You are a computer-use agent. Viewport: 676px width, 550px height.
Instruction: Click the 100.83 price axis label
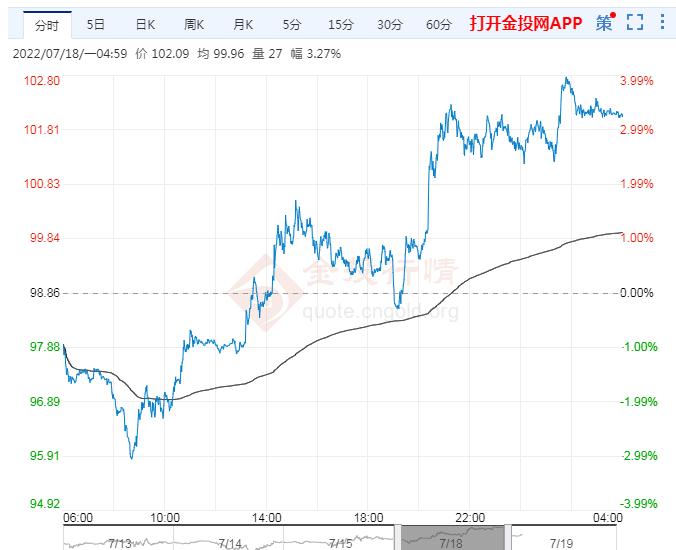[x=42, y=184]
